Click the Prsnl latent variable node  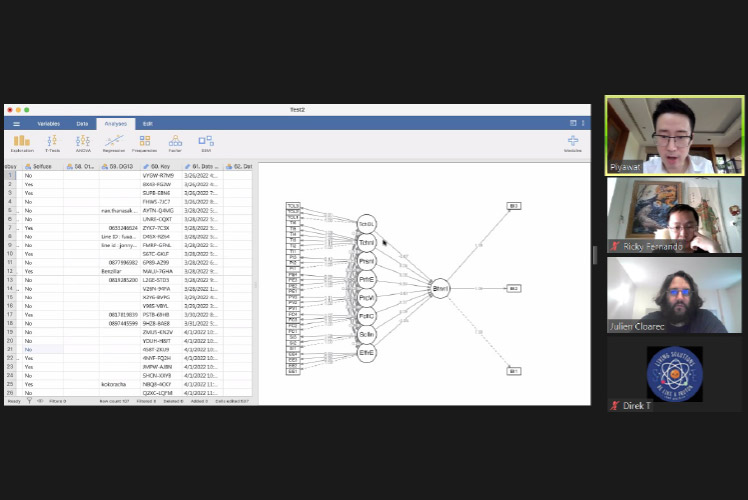(366, 261)
